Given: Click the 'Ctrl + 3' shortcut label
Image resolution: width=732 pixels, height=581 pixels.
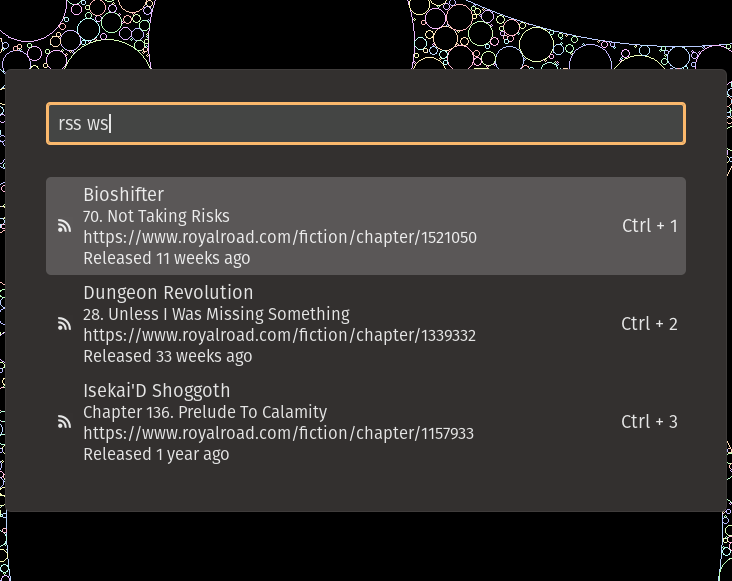Looking at the screenshot, I should pos(649,422).
